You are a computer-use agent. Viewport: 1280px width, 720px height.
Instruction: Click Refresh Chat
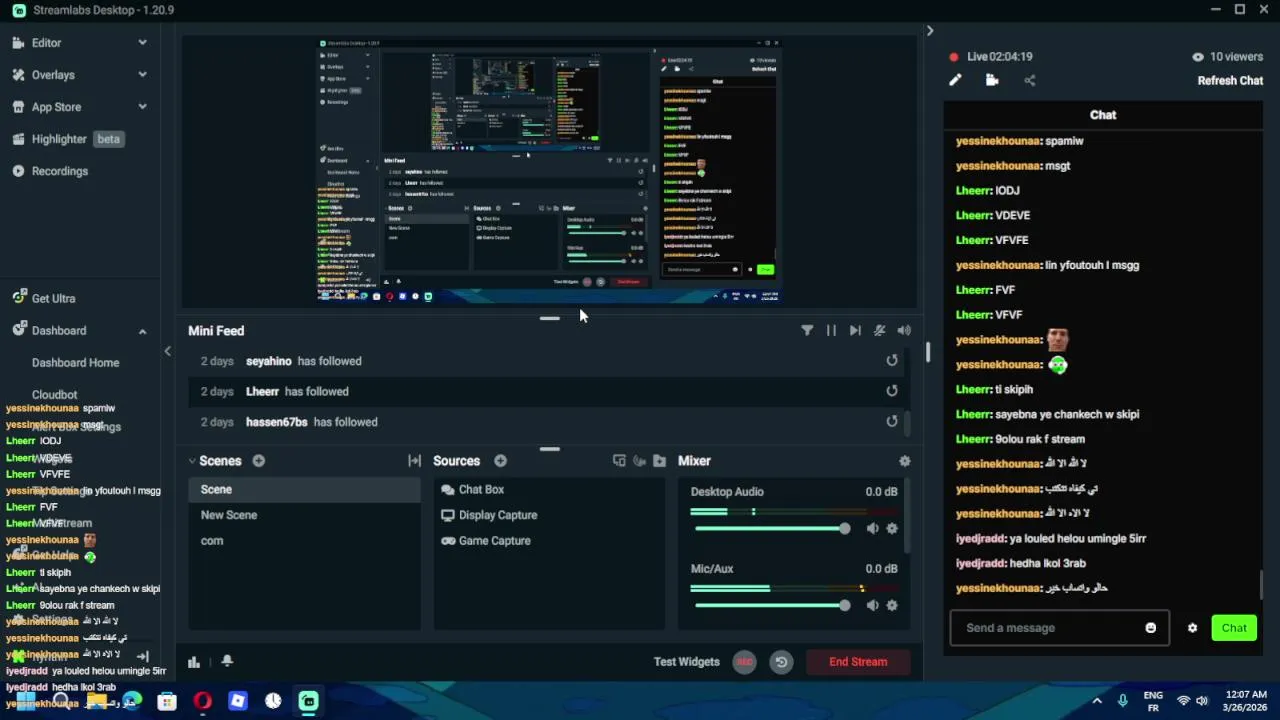click(x=1230, y=81)
